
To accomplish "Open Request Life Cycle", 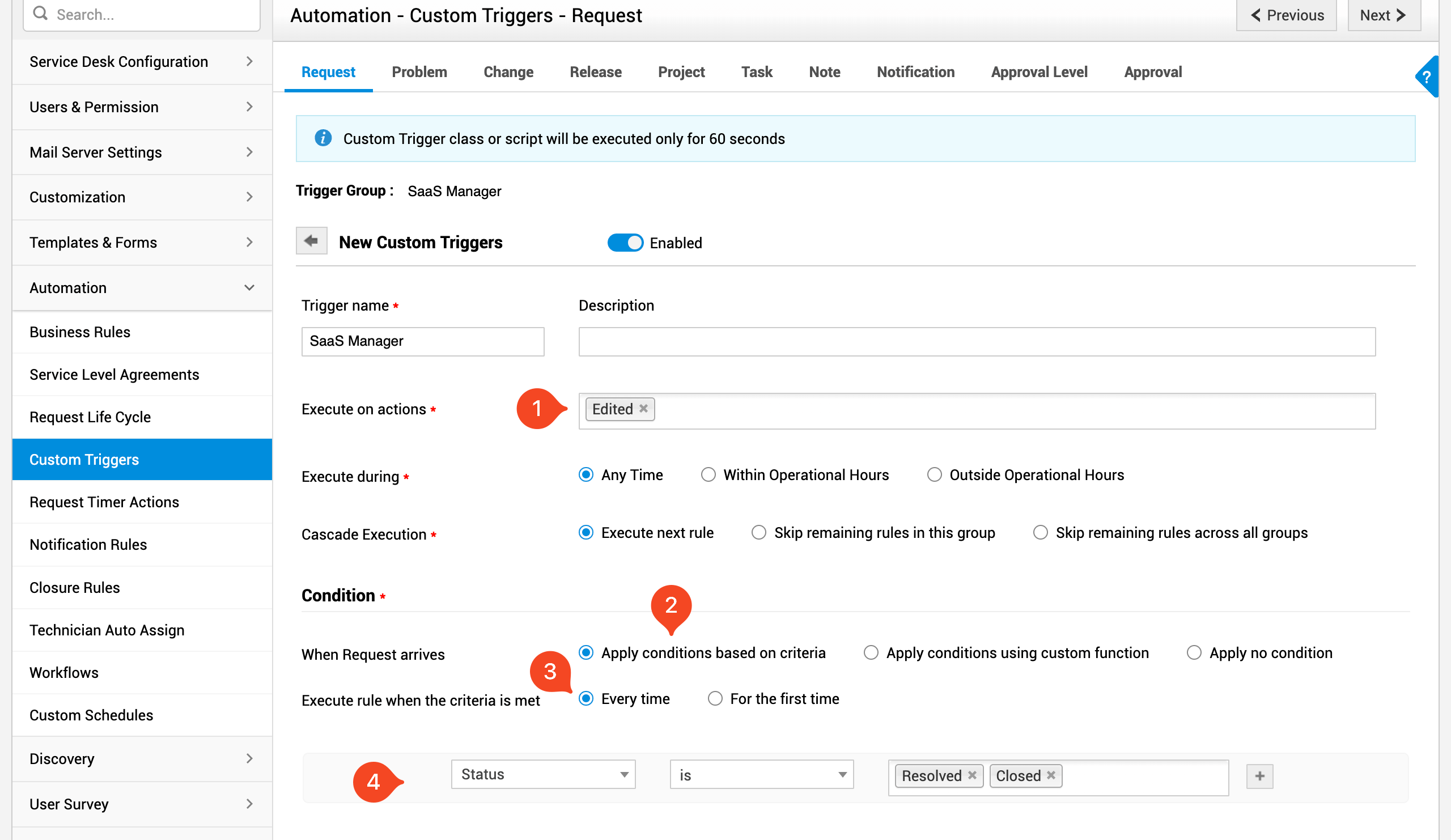I will tap(142, 417).
